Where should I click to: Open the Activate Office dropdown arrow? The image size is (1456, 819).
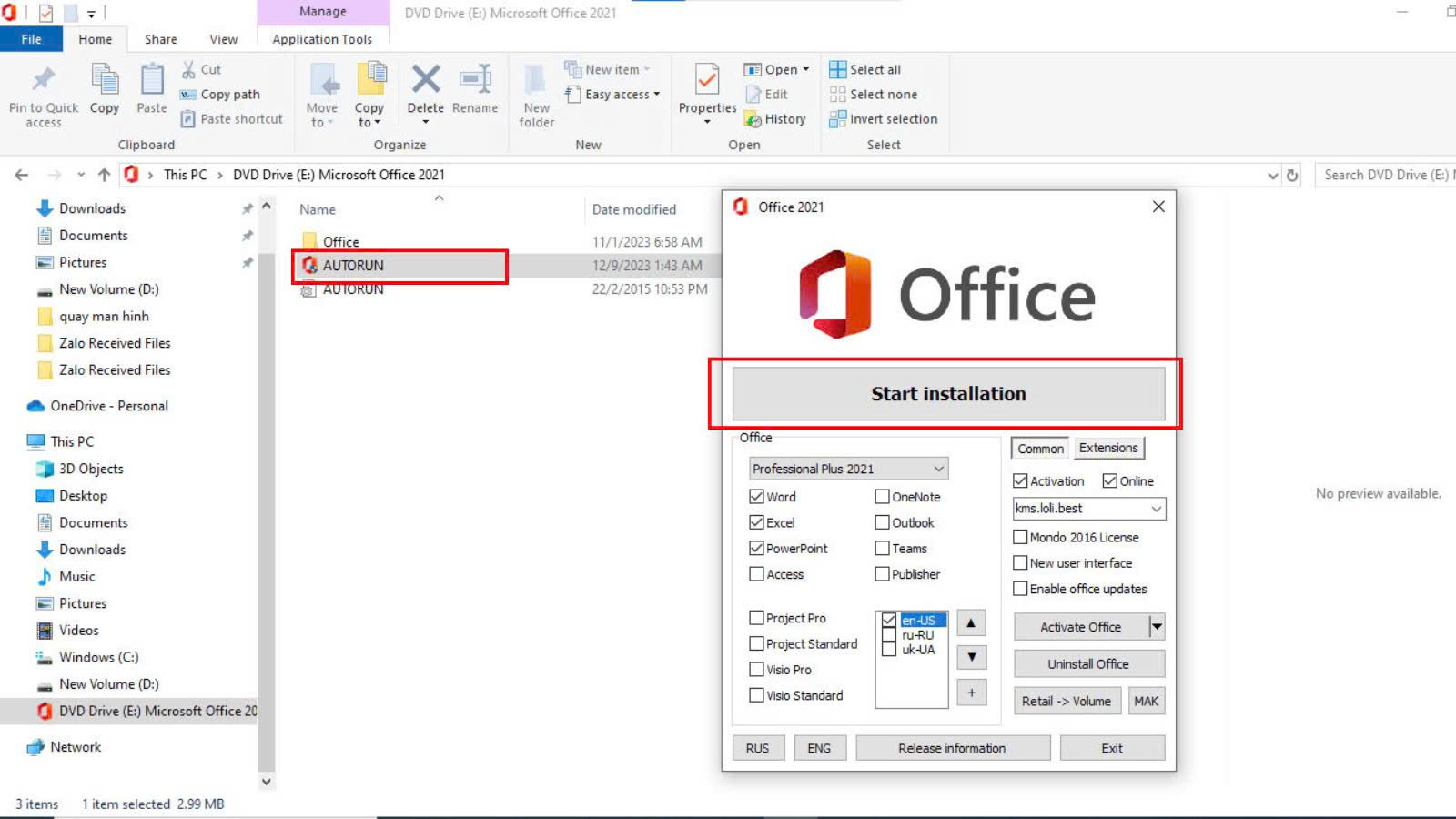(x=1157, y=626)
